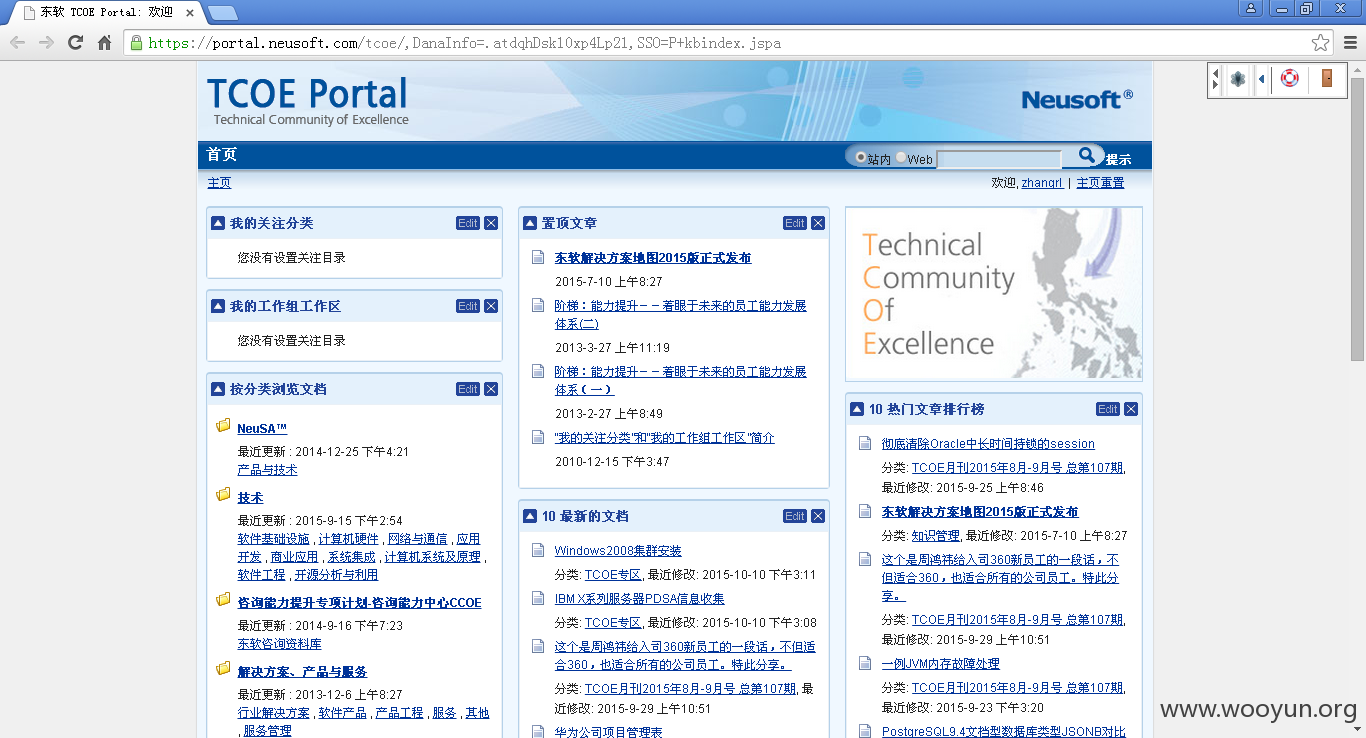The image size is (1366, 738).
Task: Click Edit on 按分类浏览文档 panel
Action: (468, 389)
